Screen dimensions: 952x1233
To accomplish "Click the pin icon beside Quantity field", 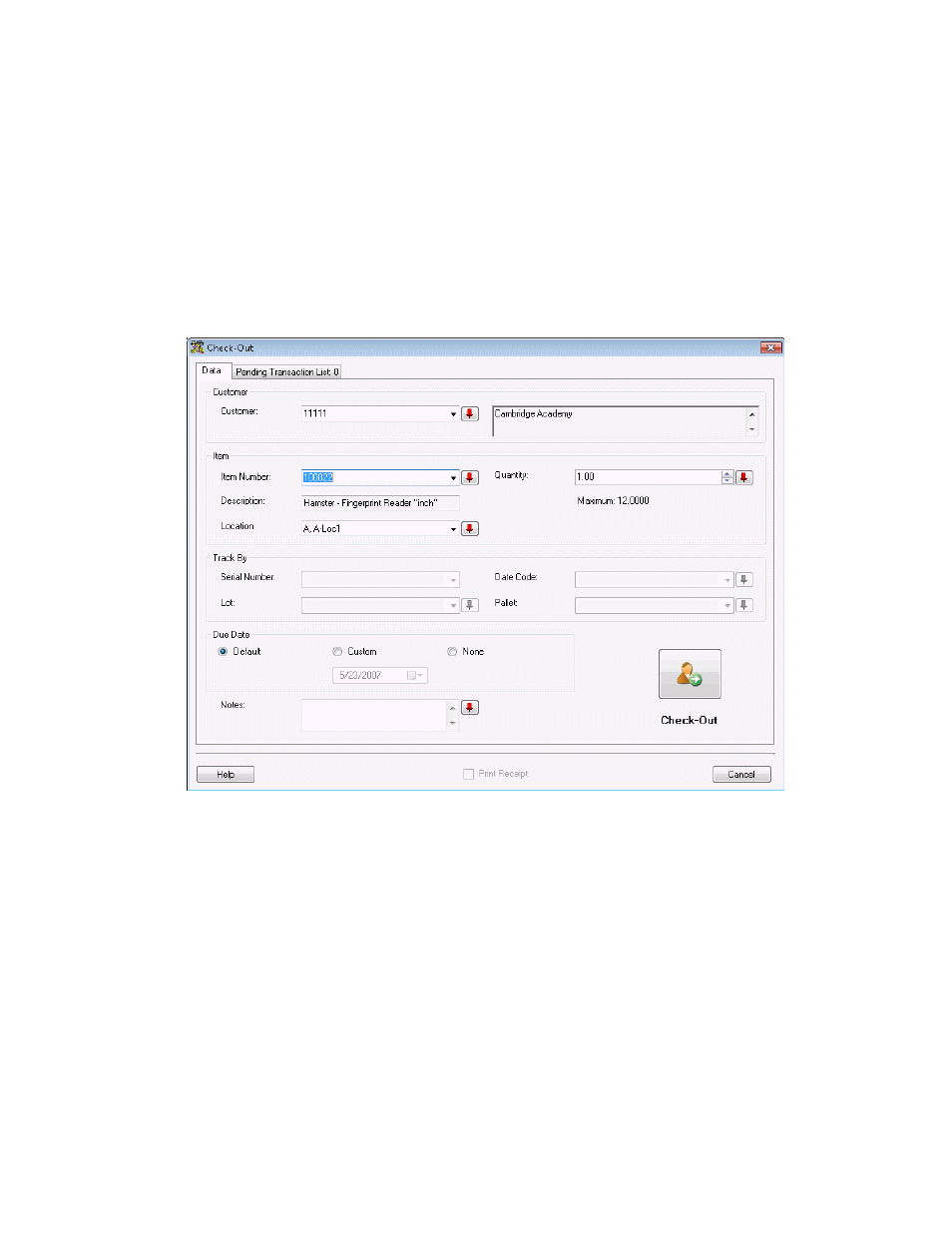I will [743, 477].
